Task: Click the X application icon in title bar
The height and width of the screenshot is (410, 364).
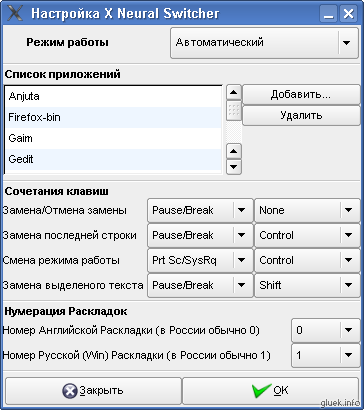Action: [15, 13]
